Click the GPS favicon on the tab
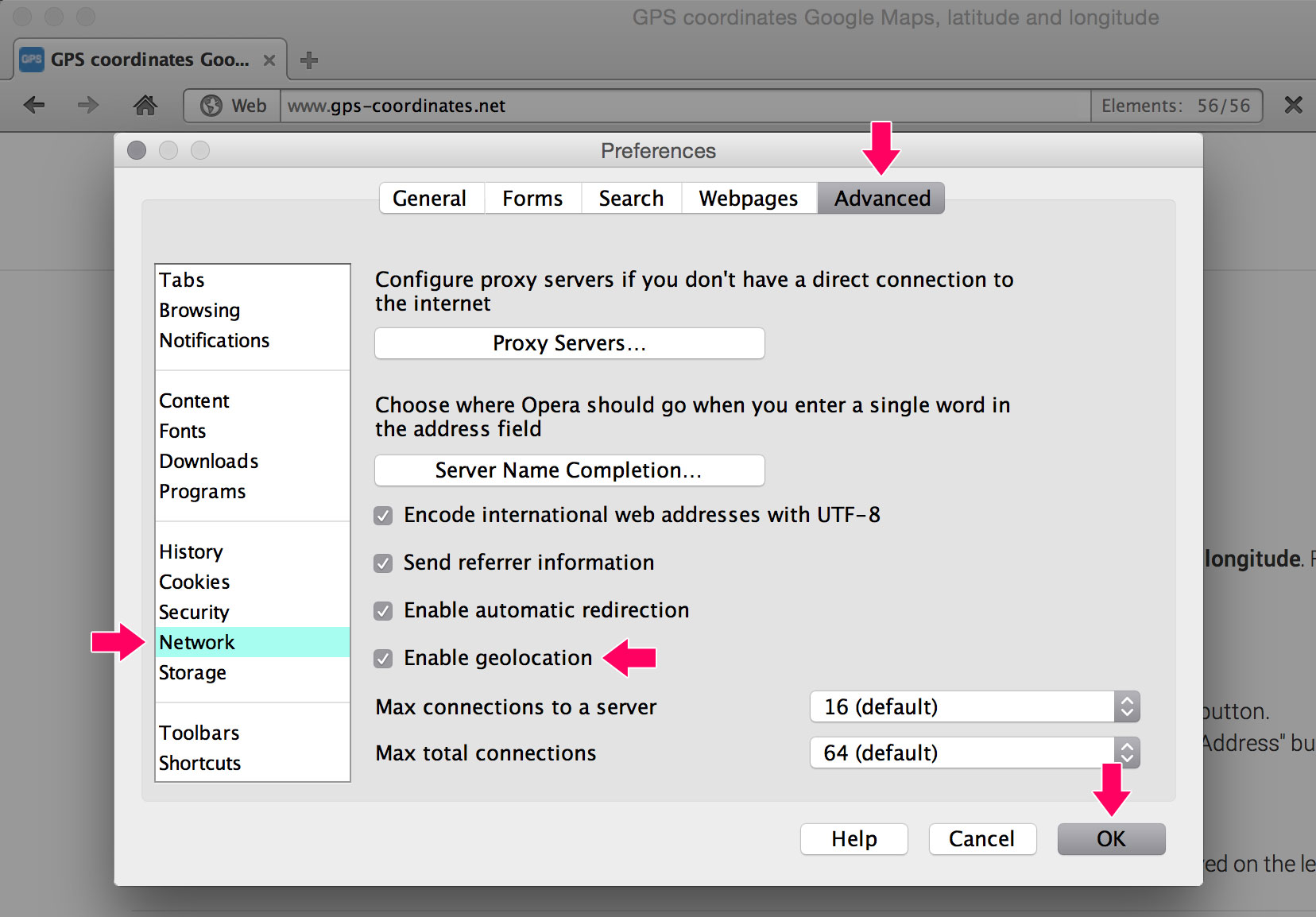The width and height of the screenshot is (1316, 917). point(32,59)
